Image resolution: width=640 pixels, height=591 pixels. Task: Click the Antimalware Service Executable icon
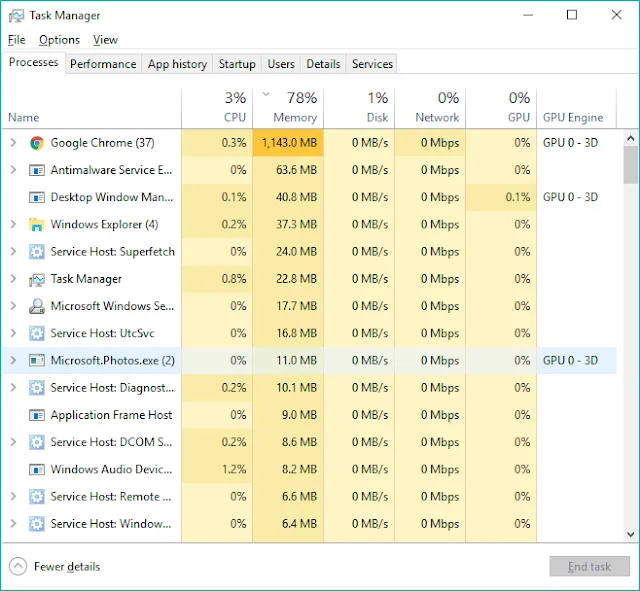click(37, 170)
